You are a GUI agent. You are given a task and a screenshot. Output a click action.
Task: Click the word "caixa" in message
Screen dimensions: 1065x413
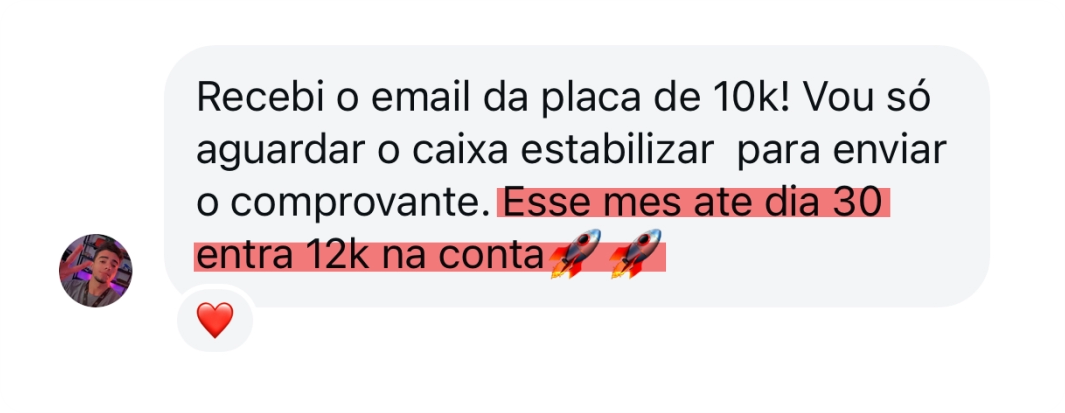460,151
